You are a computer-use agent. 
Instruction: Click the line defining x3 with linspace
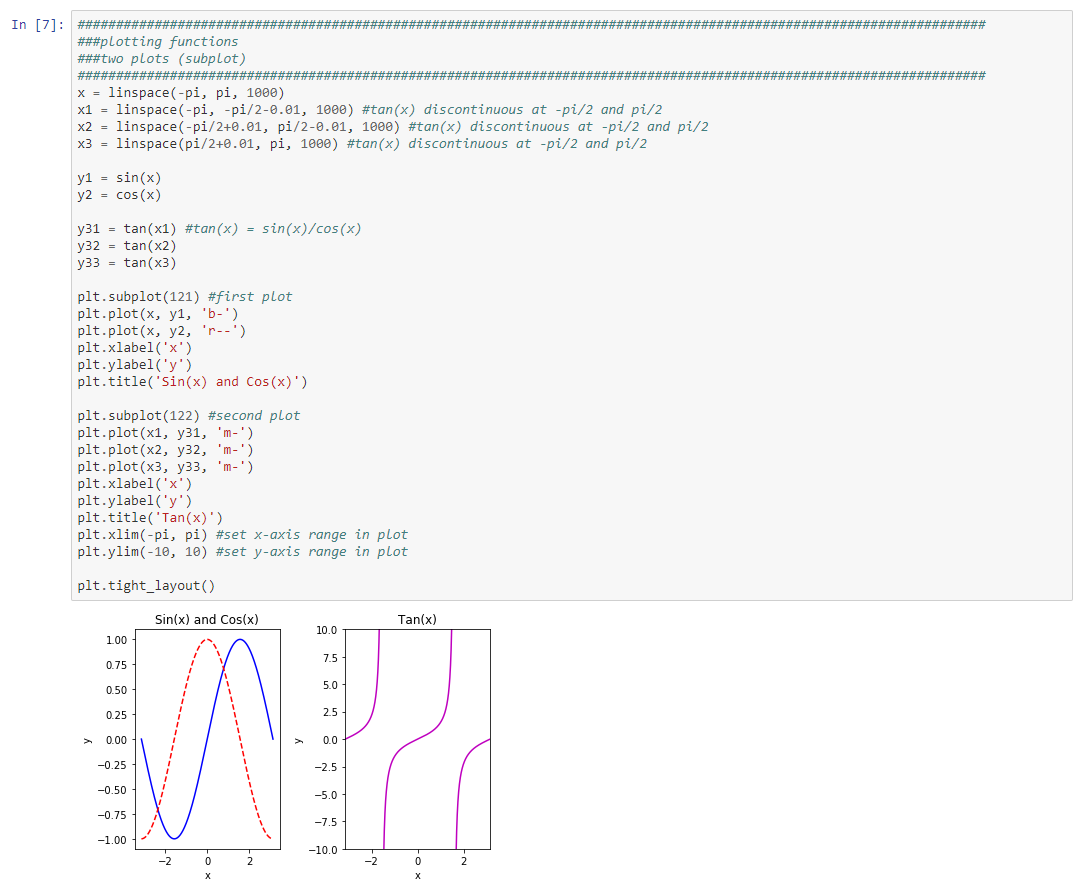click(362, 144)
